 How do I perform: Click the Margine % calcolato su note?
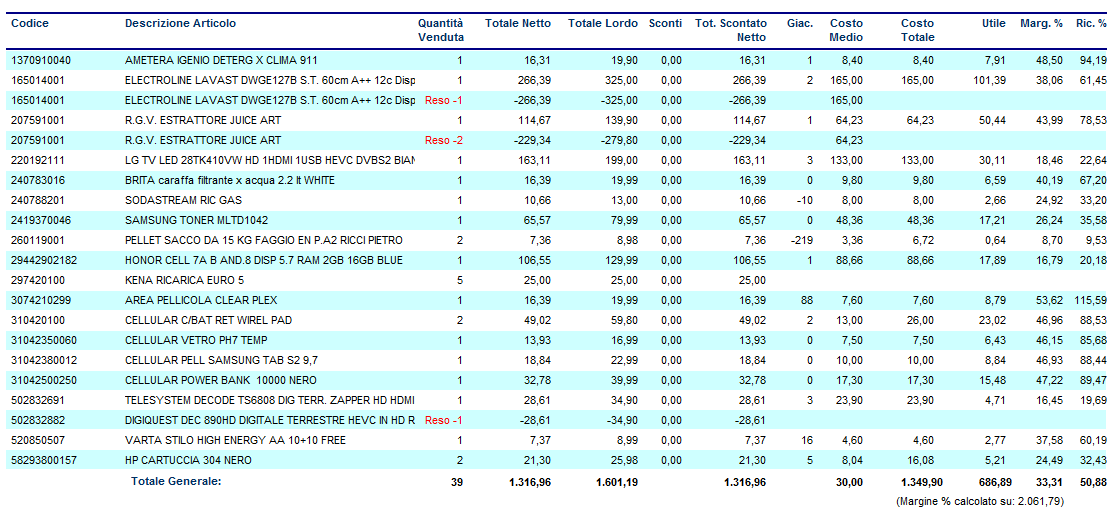[x=980, y=501]
